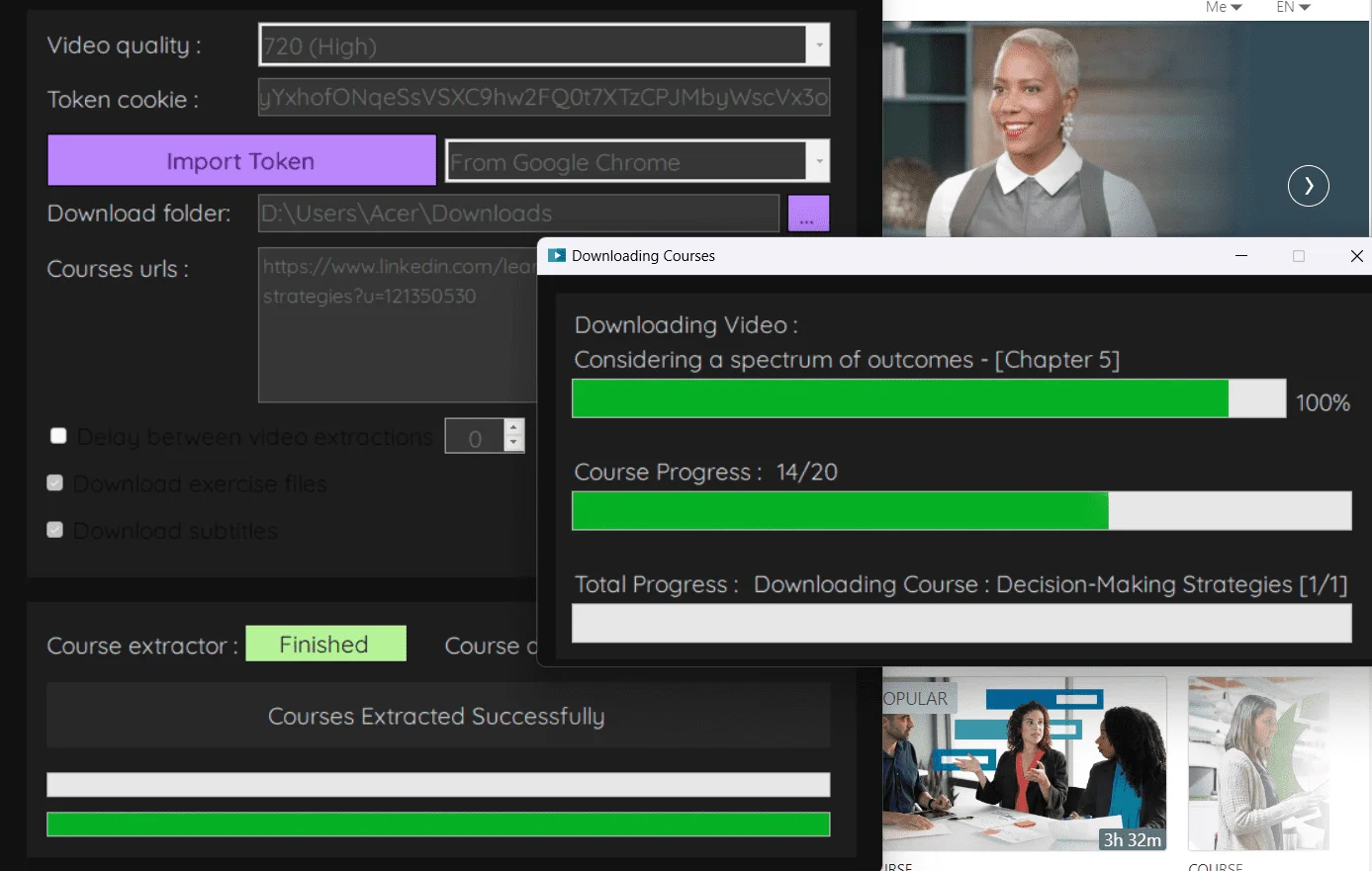Click the Course Progress 14/20 text

tap(706, 473)
